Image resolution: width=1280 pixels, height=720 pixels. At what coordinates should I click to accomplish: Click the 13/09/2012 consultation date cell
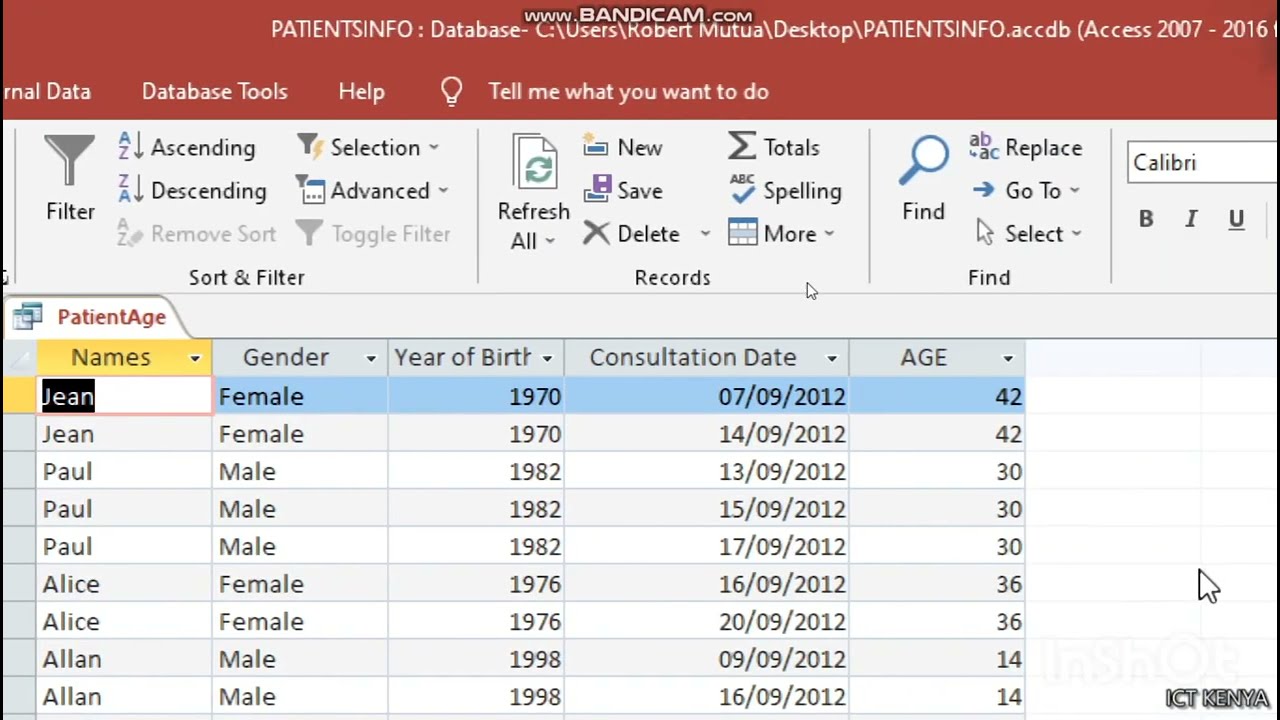706,472
